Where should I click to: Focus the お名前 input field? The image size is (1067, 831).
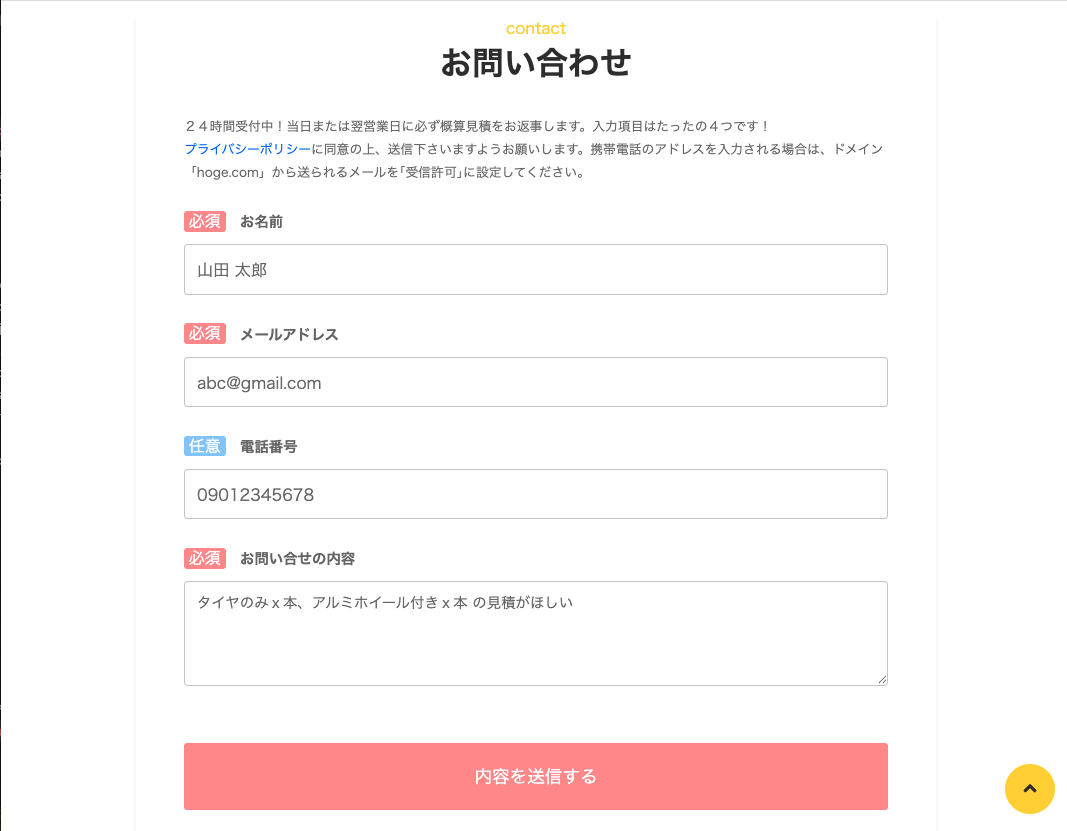[x=535, y=270]
